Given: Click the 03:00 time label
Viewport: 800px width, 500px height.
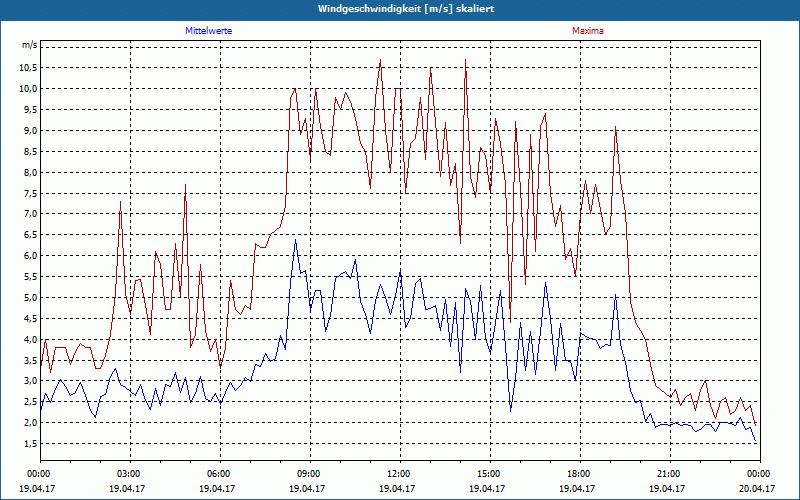Looking at the screenshot, I should 130,474.
